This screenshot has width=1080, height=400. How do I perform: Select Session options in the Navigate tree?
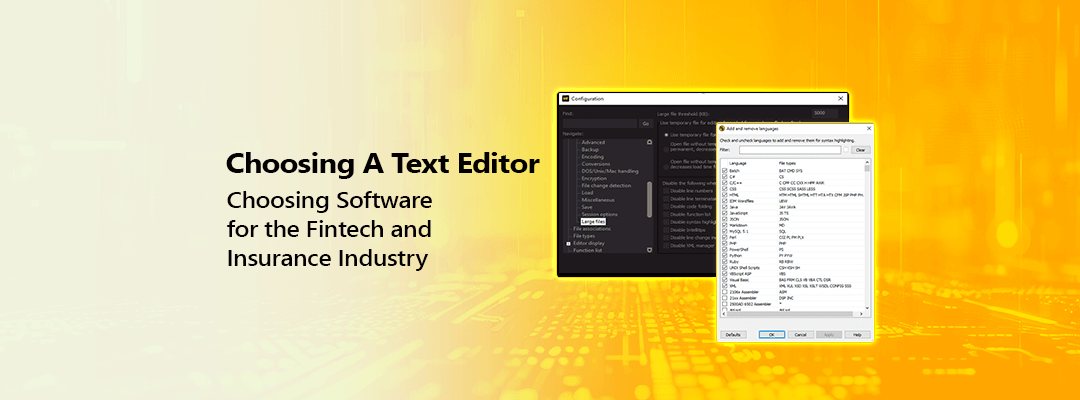click(x=599, y=215)
